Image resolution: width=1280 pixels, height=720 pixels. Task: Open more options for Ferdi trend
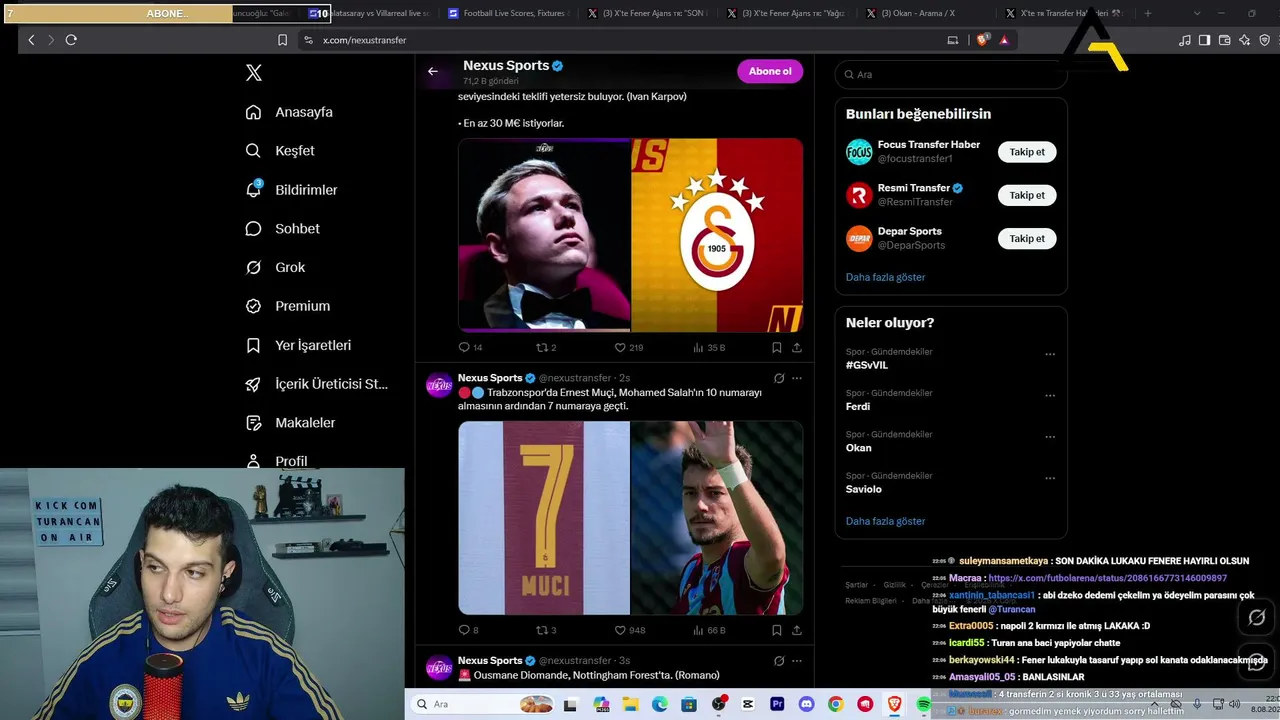[1050, 395]
